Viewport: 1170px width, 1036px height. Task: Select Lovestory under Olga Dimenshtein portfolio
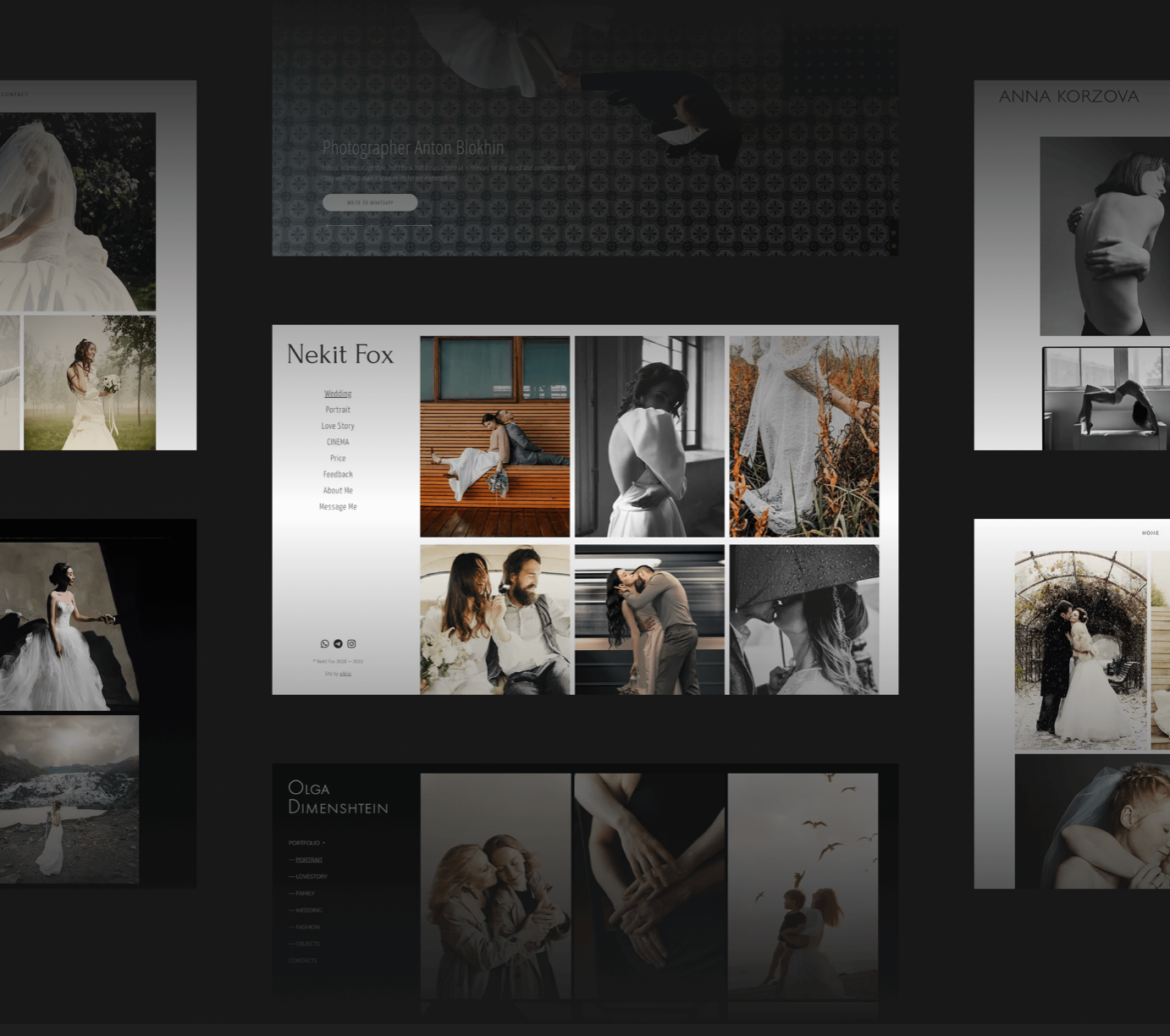(311, 877)
